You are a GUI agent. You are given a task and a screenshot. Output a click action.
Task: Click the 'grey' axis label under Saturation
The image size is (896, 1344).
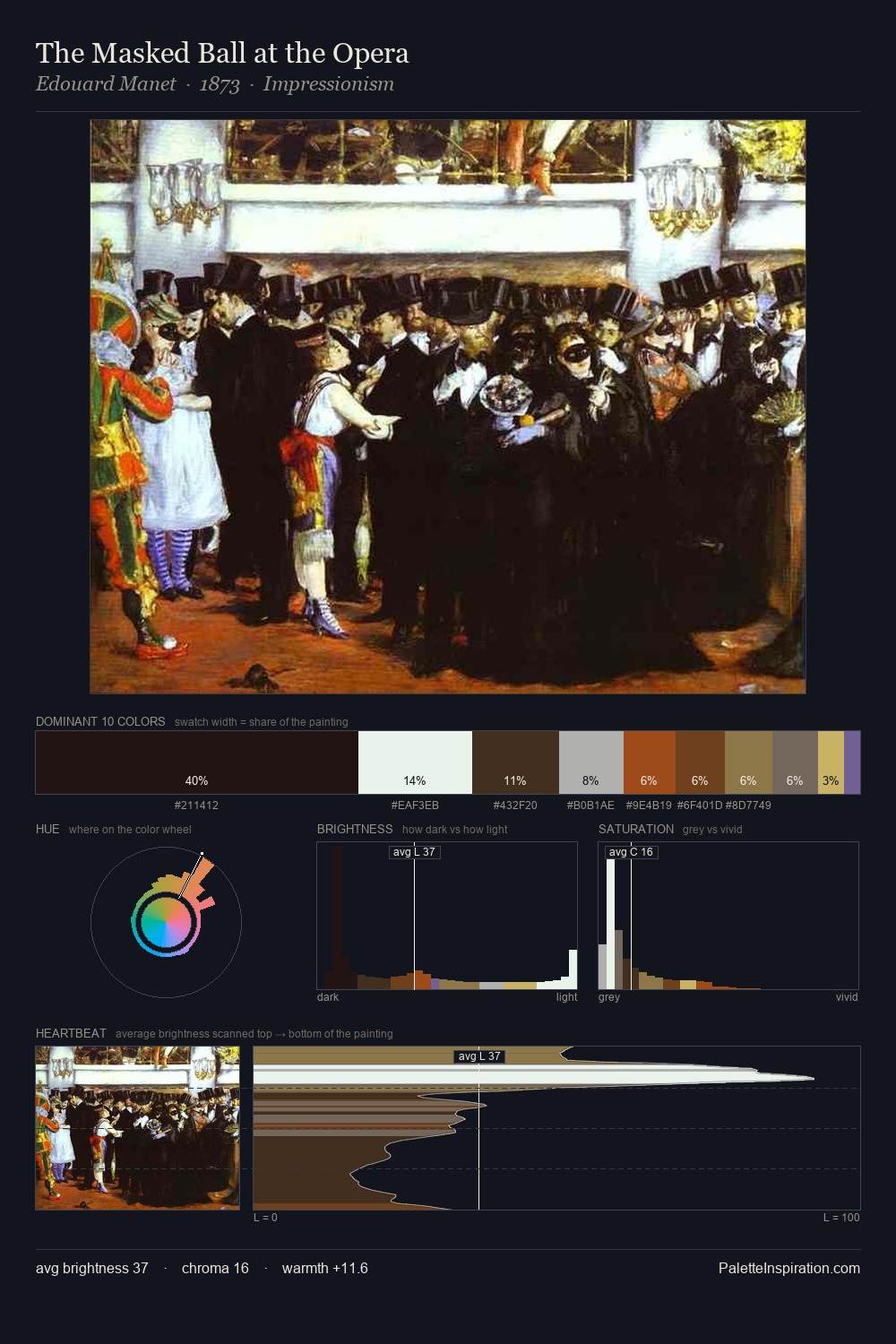tap(609, 997)
